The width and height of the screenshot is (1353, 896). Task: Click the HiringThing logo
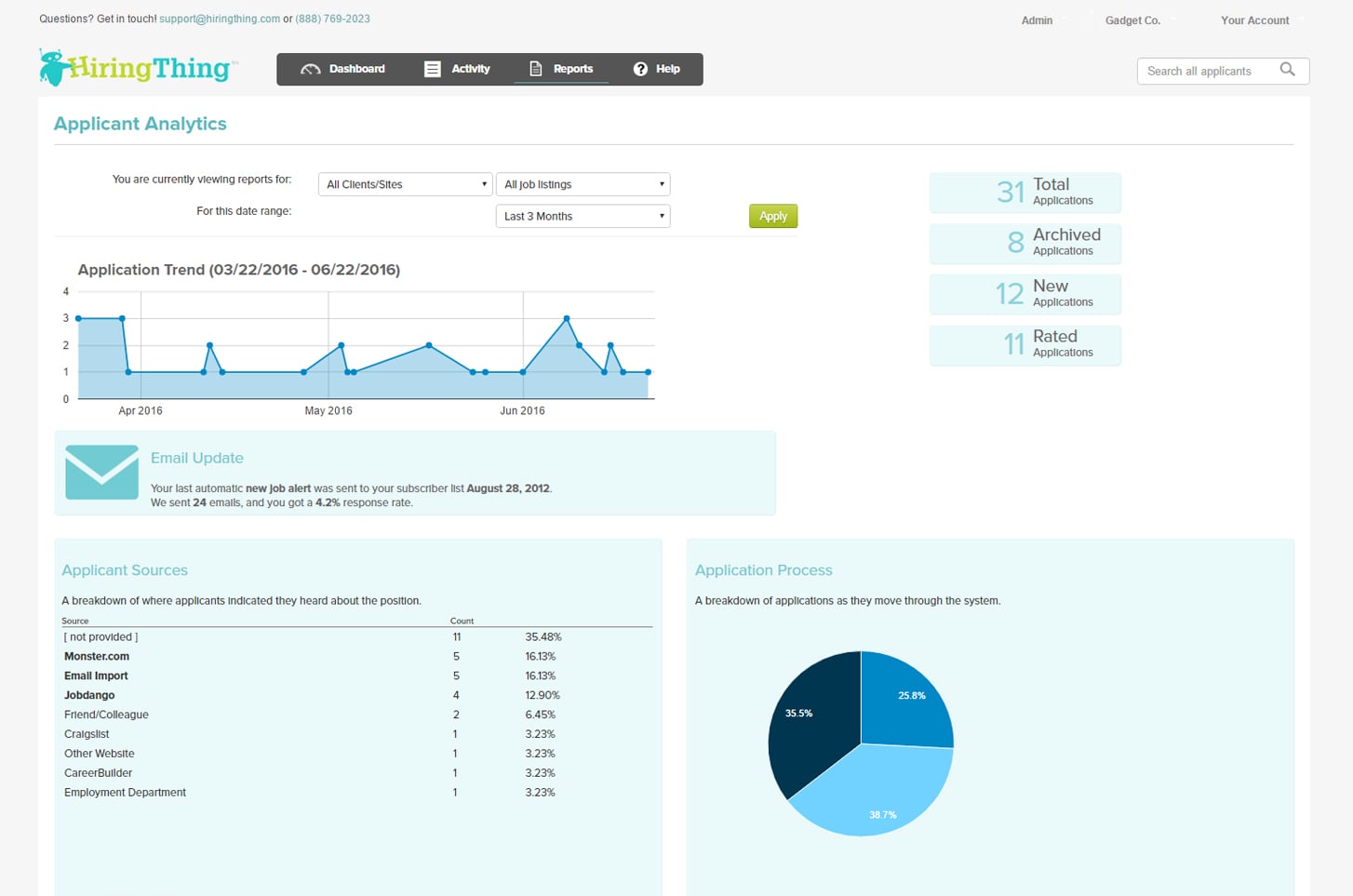[x=138, y=68]
